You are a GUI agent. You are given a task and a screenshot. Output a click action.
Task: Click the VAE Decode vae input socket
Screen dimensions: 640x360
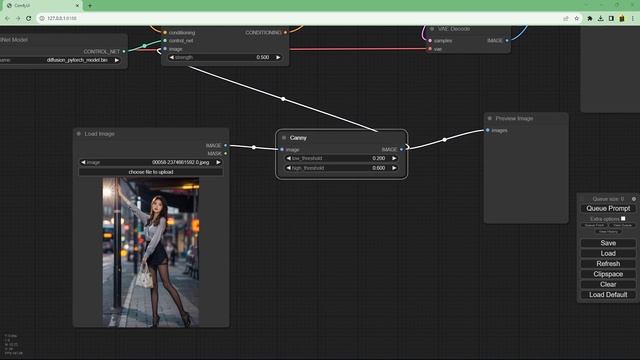tap(430, 49)
